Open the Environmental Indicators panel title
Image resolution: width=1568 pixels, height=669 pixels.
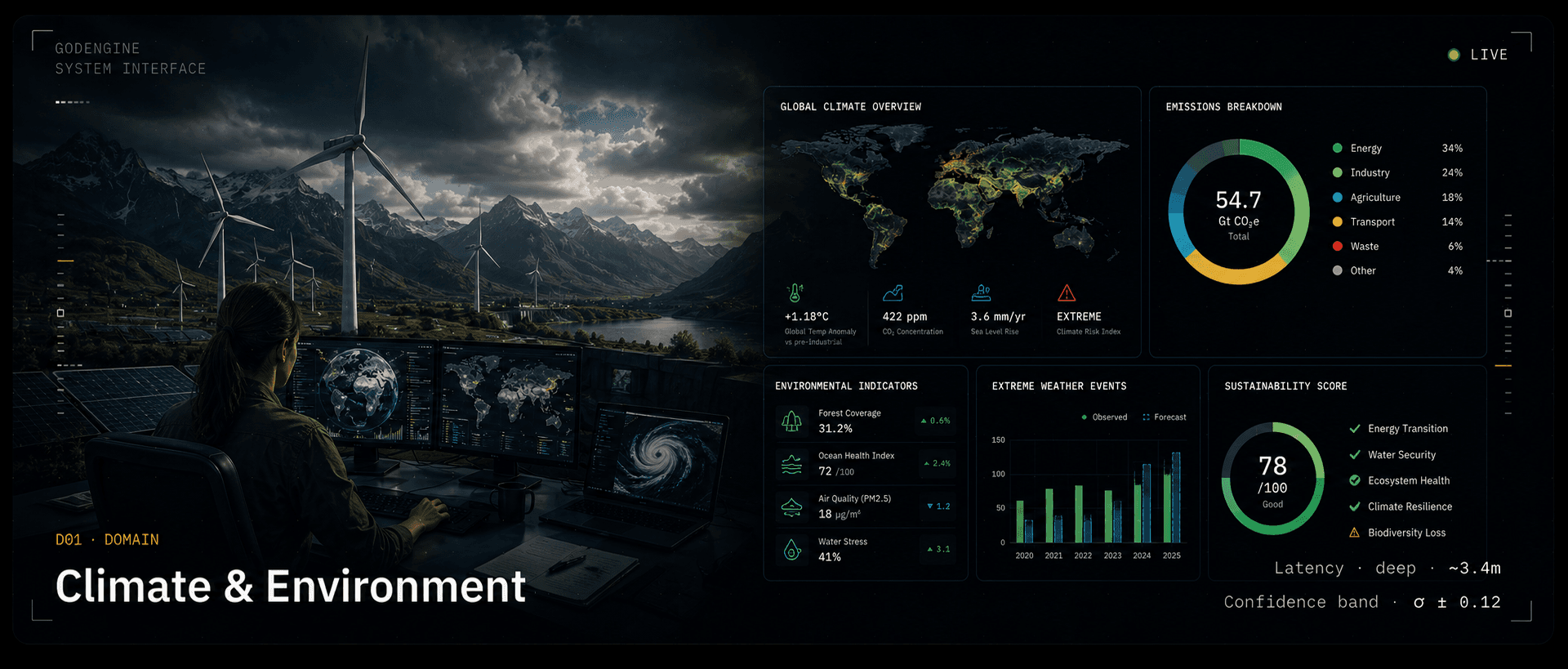(846, 386)
